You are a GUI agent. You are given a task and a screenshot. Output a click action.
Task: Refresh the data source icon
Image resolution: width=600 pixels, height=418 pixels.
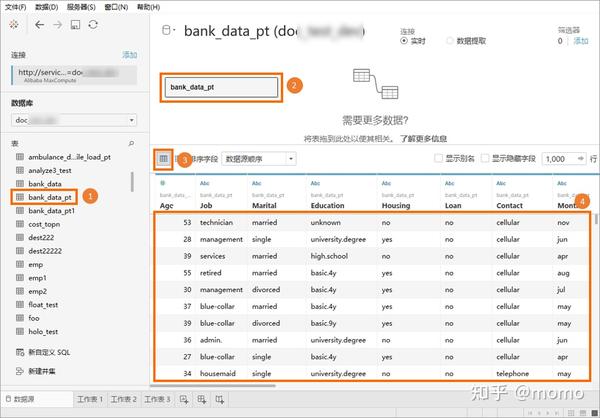coord(93,25)
